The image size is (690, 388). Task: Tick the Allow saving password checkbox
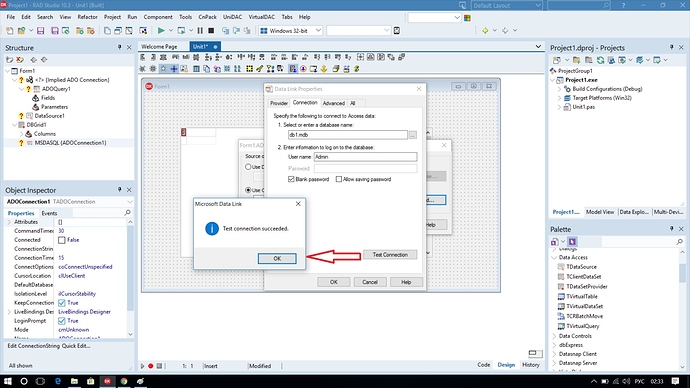click(338, 179)
